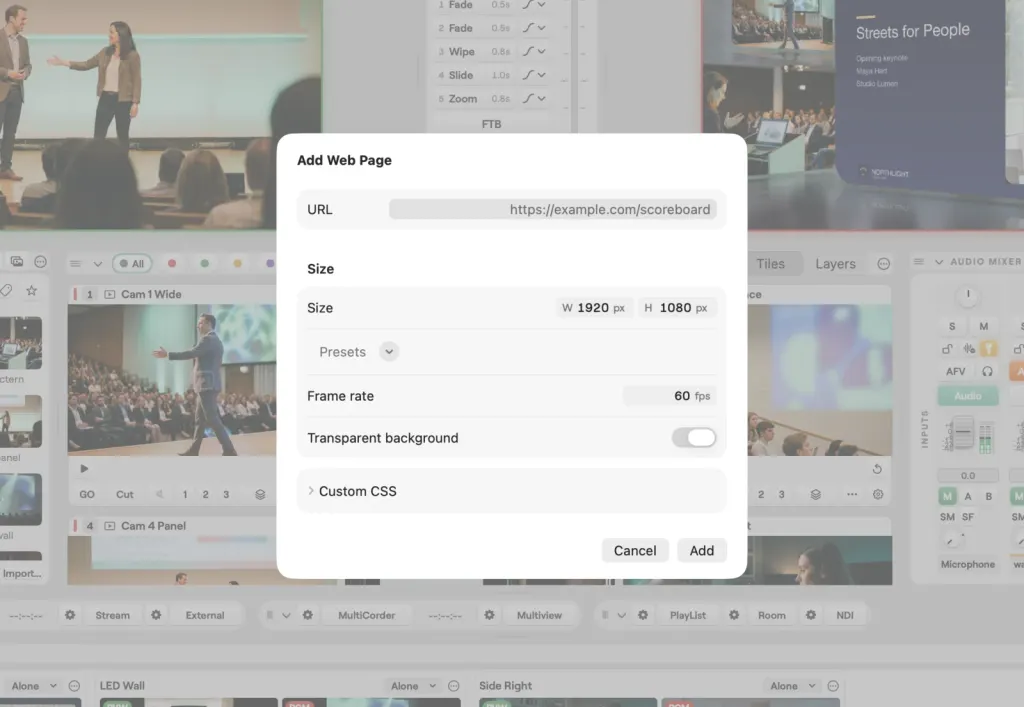Open gear settings left of Stream

(x=70, y=615)
